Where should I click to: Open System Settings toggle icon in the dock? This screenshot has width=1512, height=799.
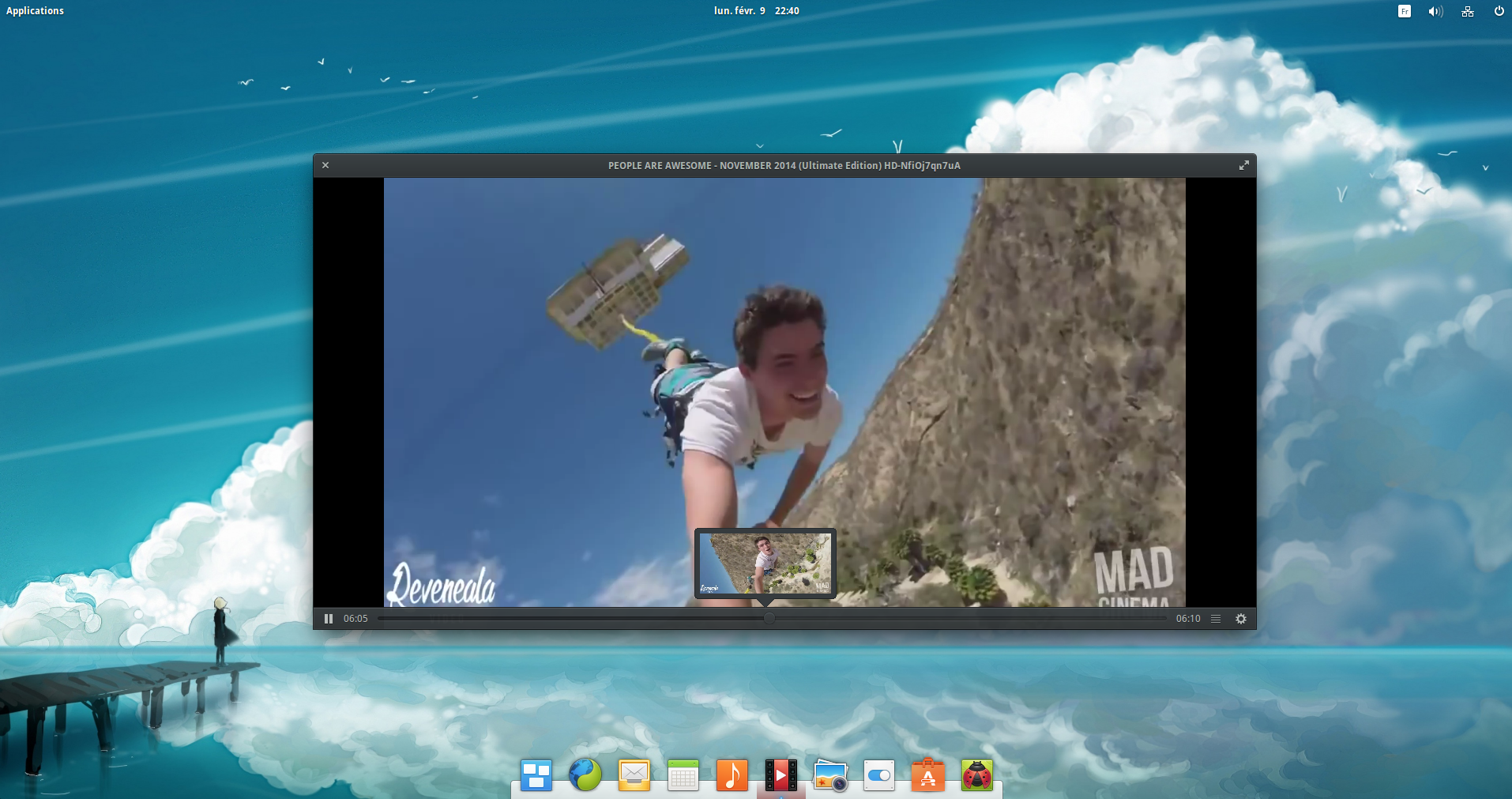pyautogui.click(x=879, y=775)
